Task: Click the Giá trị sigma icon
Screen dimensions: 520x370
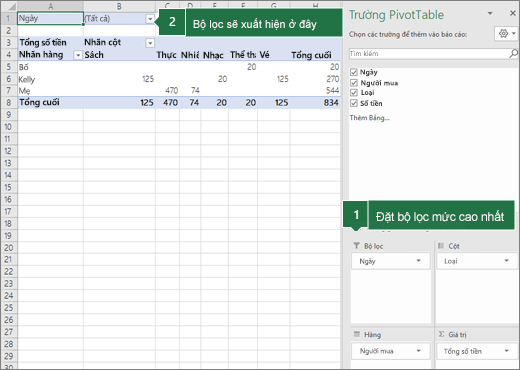Action: [441, 334]
